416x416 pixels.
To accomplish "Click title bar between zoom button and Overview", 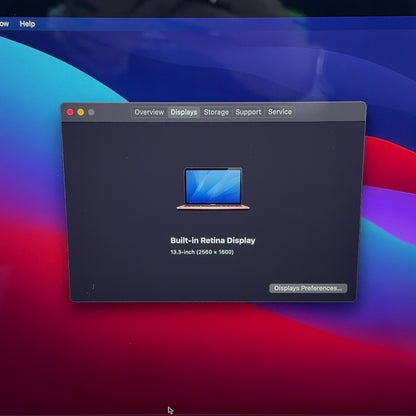I will click(113, 112).
